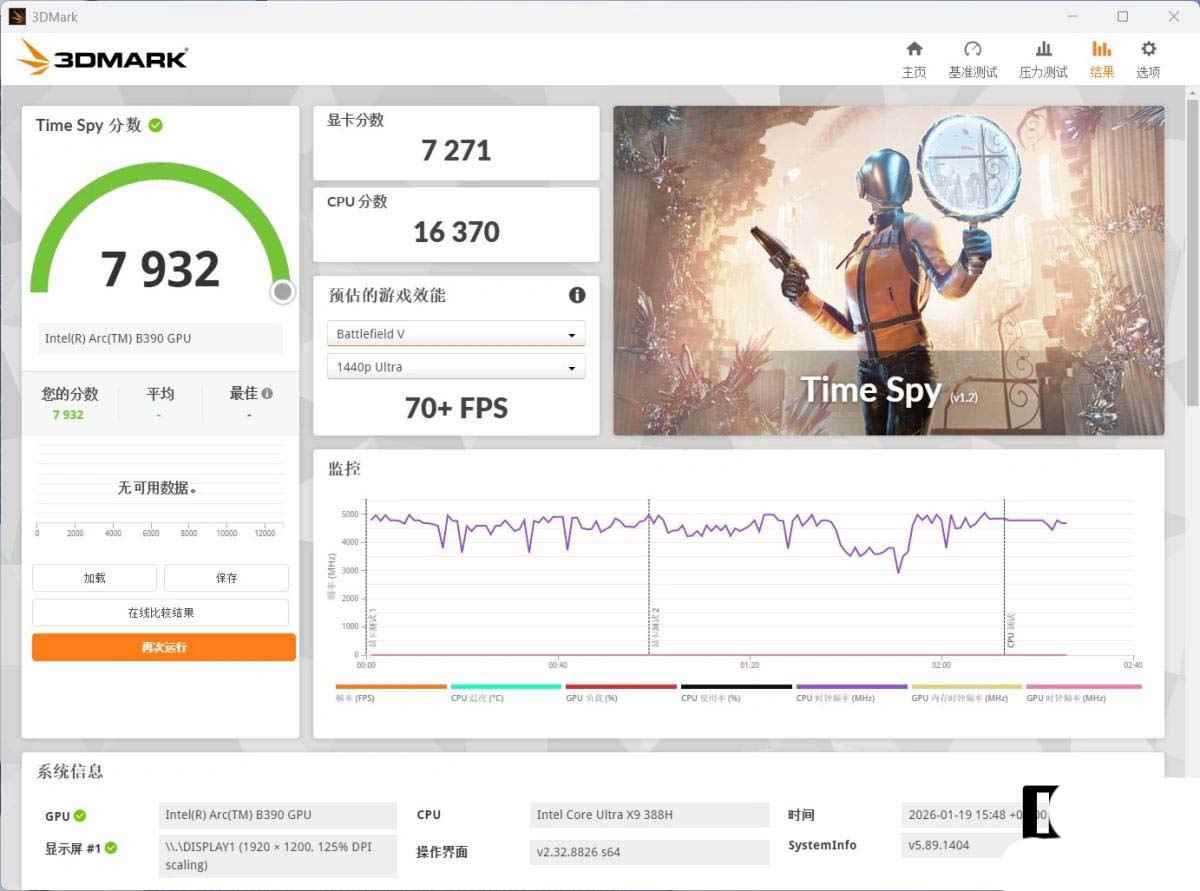Image resolution: width=1200 pixels, height=891 pixels.
Task: Click the home house icon
Action: [x=914, y=49]
